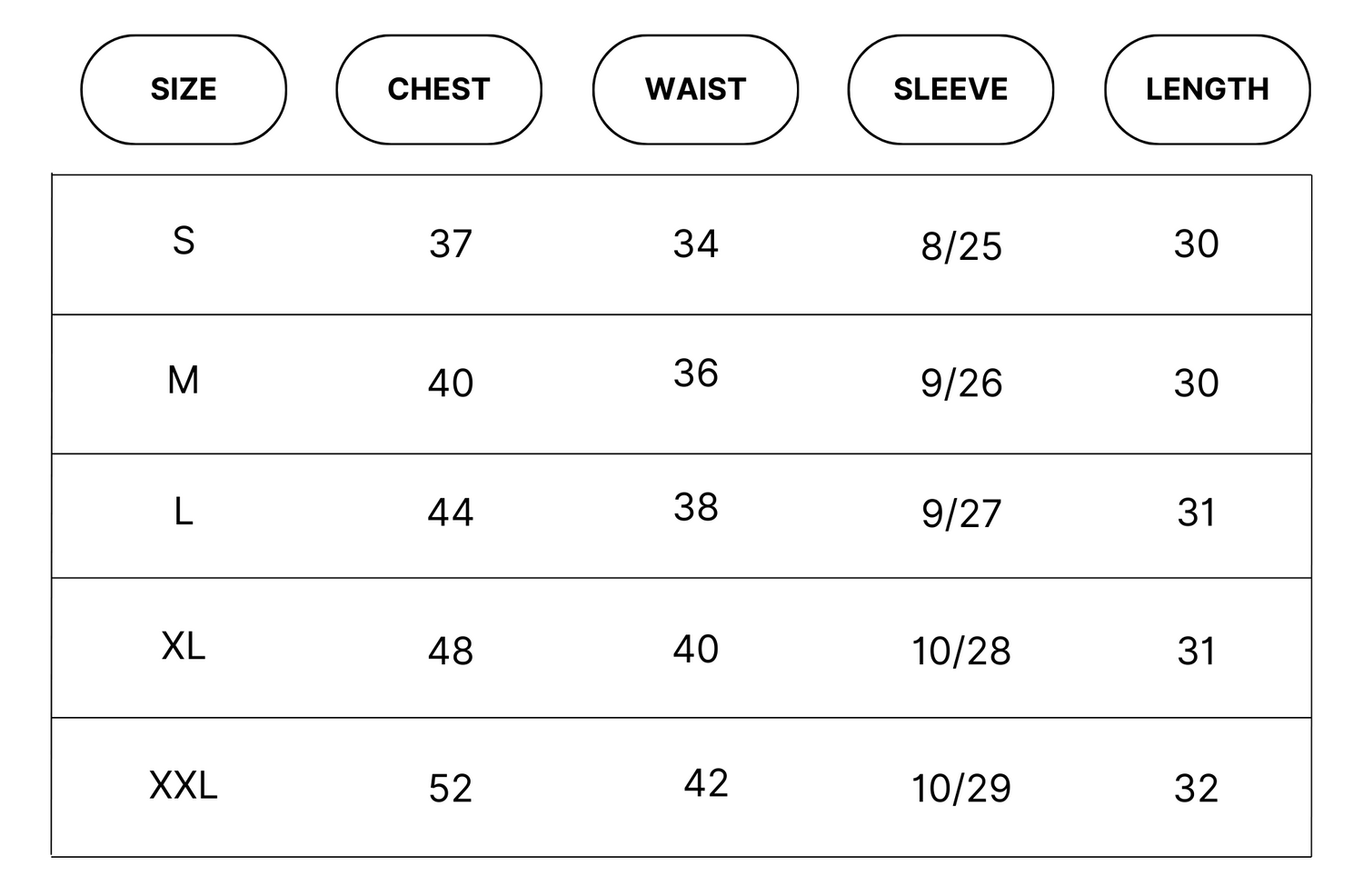This screenshot has height=896, width=1363.
Task: Click the SIZE header pill
Action: coord(184,89)
